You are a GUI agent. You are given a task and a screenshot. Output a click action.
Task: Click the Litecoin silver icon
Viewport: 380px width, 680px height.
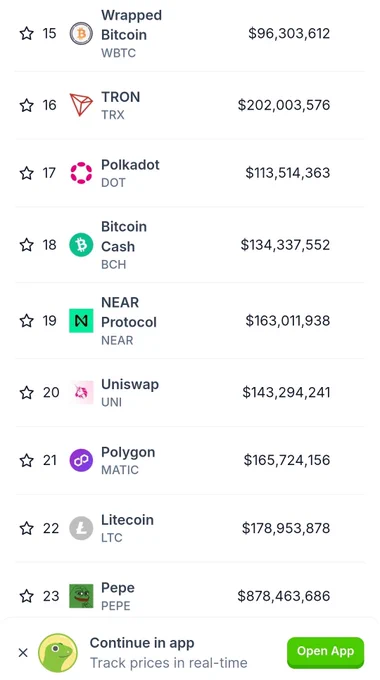coord(81,528)
